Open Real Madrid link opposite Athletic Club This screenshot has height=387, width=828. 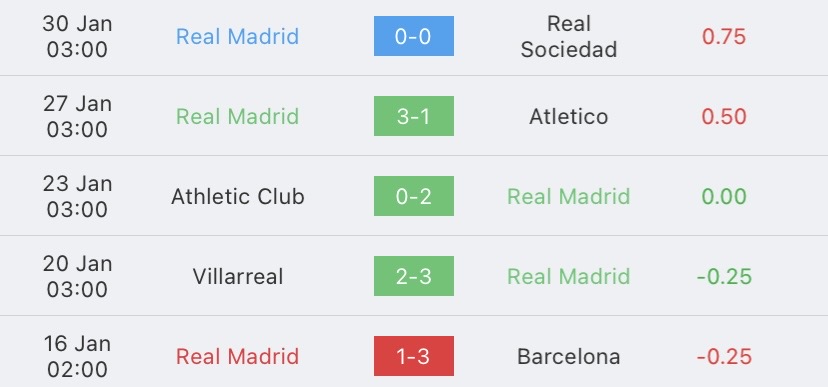click(569, 196)
